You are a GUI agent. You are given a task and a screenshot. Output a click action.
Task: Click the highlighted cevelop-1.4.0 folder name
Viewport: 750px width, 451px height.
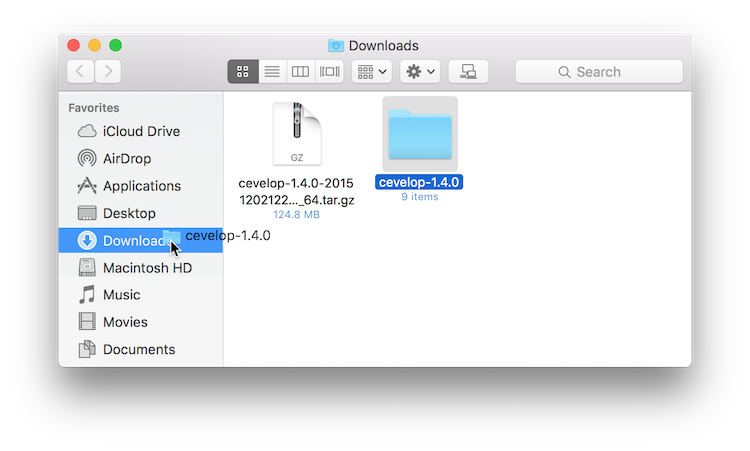[419, 182]
